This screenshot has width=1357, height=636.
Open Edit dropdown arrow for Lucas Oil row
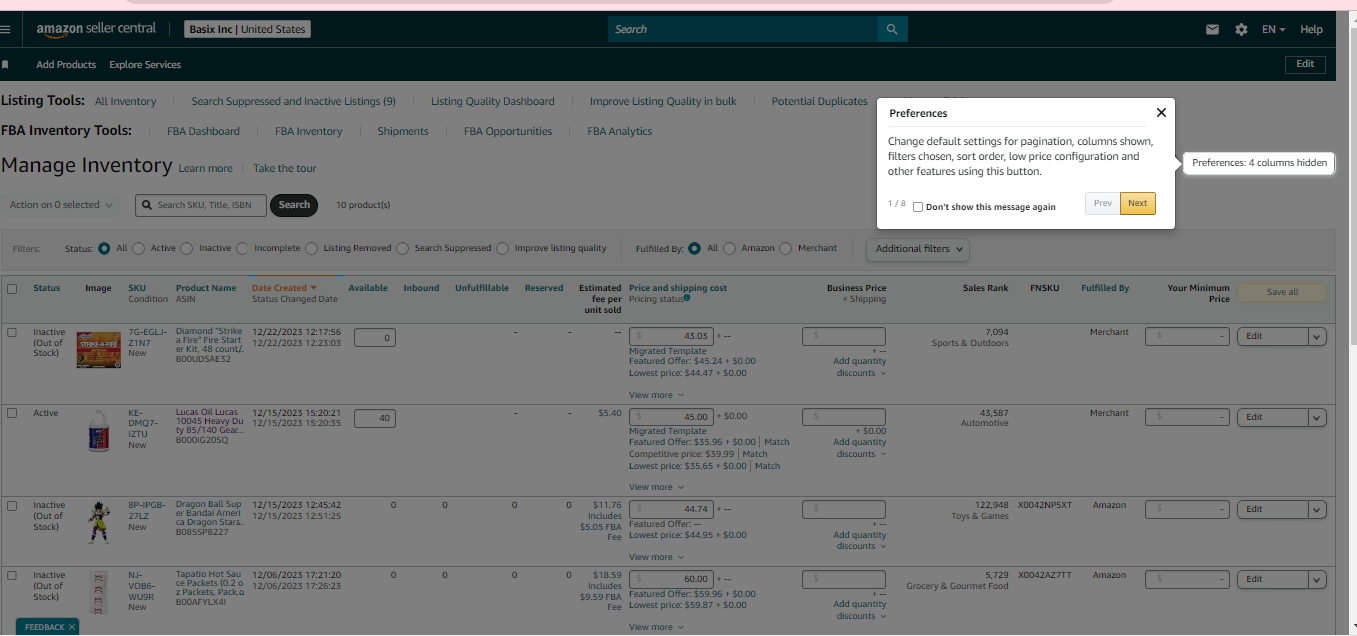click(x=1317, y=418)
